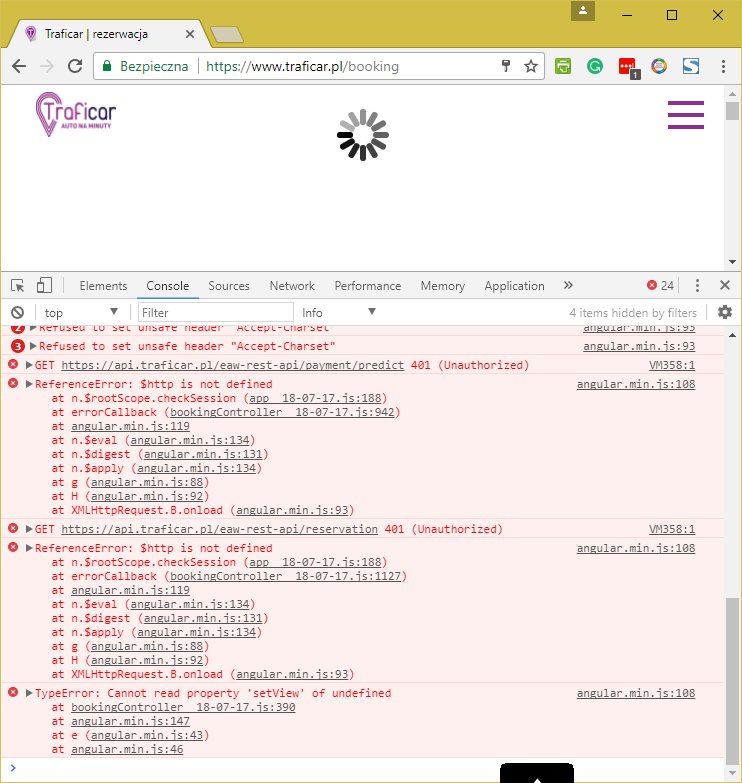Open the bookingController_18-07-17.js:942 link
This screenshot has width=742, height=783.
pos(282,412)
